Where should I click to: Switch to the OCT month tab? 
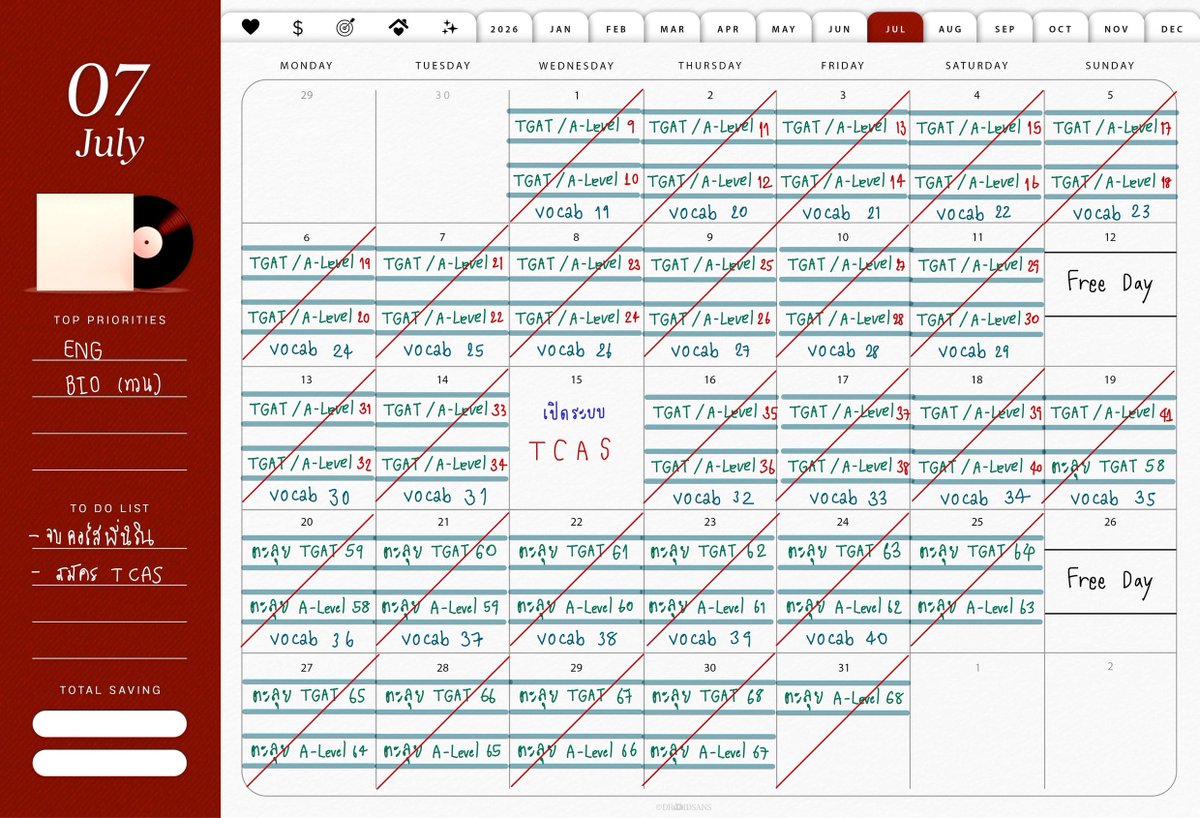click(1061, 29)
